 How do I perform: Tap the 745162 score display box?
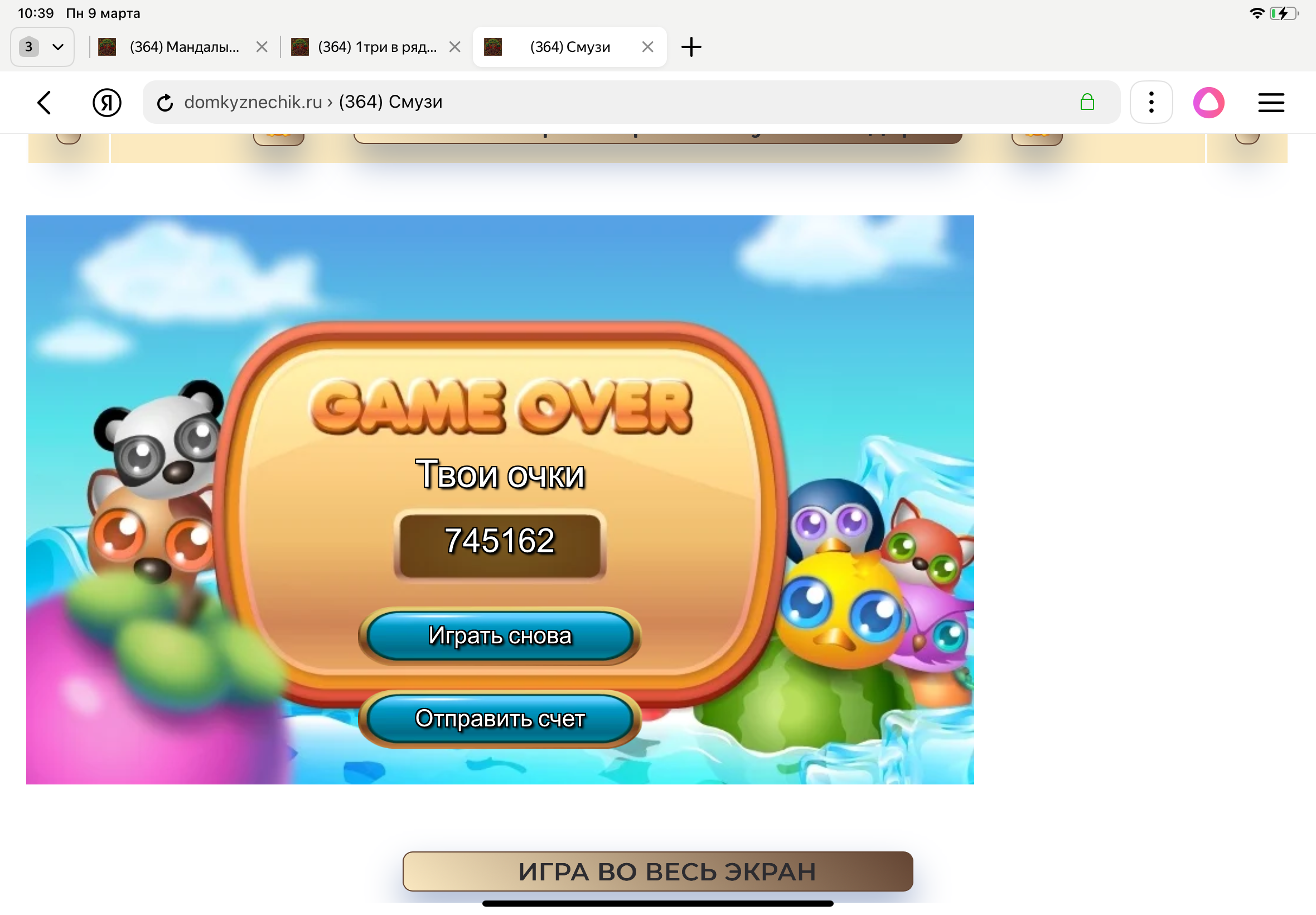[500, 543]
